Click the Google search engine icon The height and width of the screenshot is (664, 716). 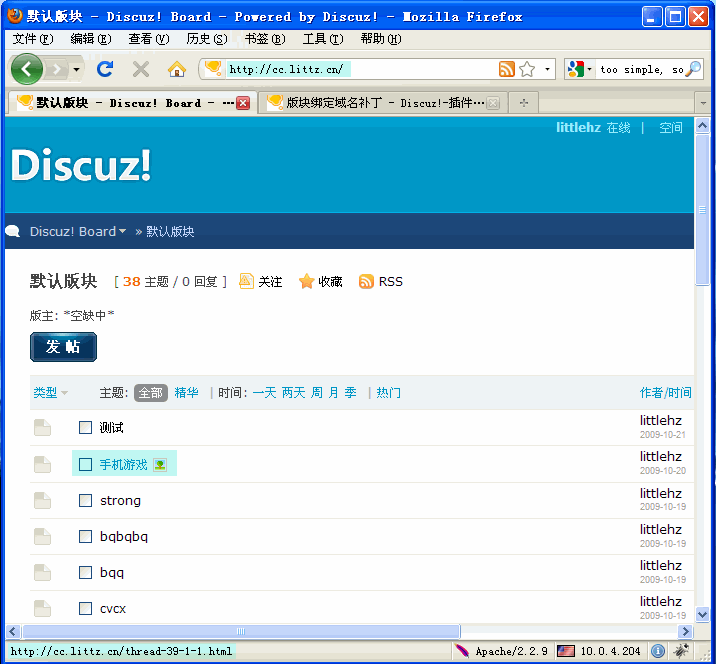coord(575,69)
